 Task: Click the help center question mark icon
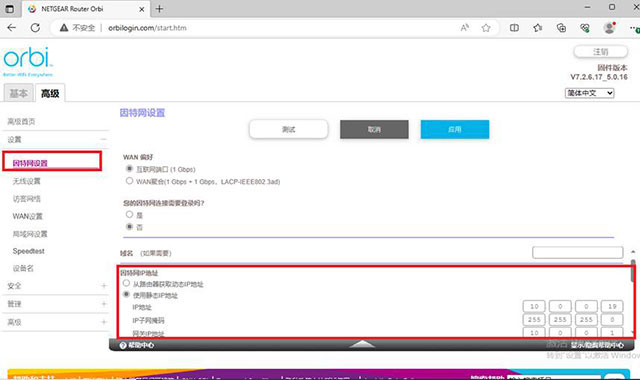pyautogui.click(x=123, y=345)
